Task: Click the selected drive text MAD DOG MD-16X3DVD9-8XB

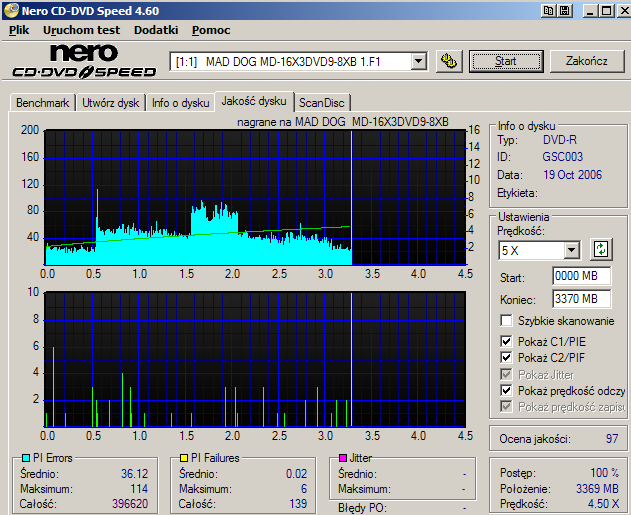Action: click(x=293, y=62)
